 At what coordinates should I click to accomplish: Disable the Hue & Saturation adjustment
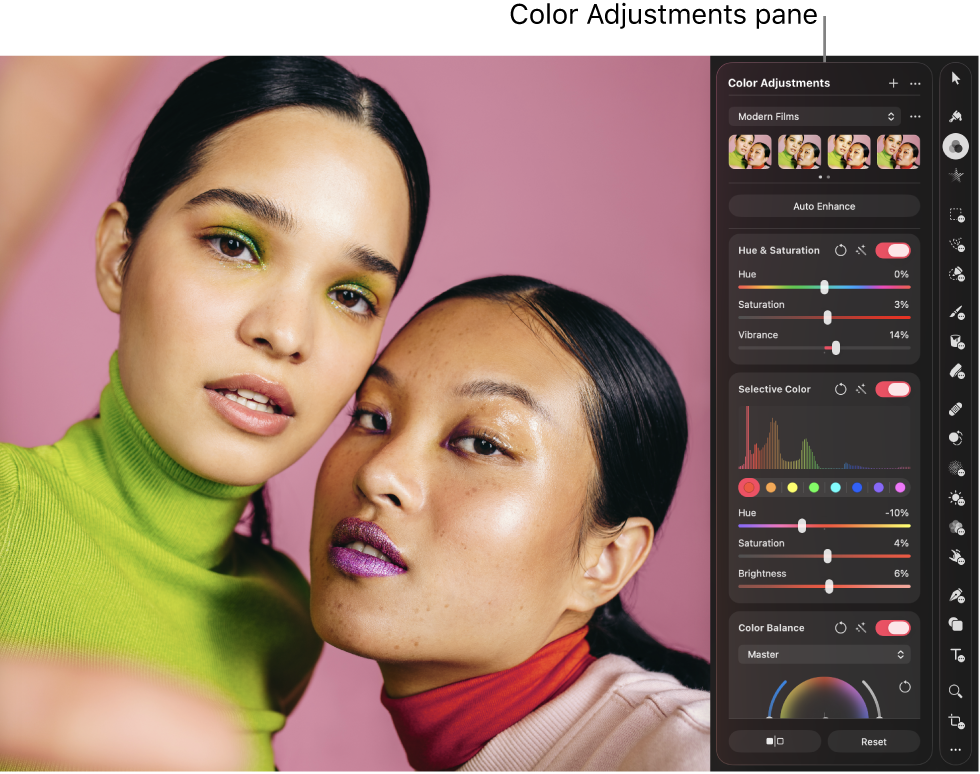tap(892, 250)
